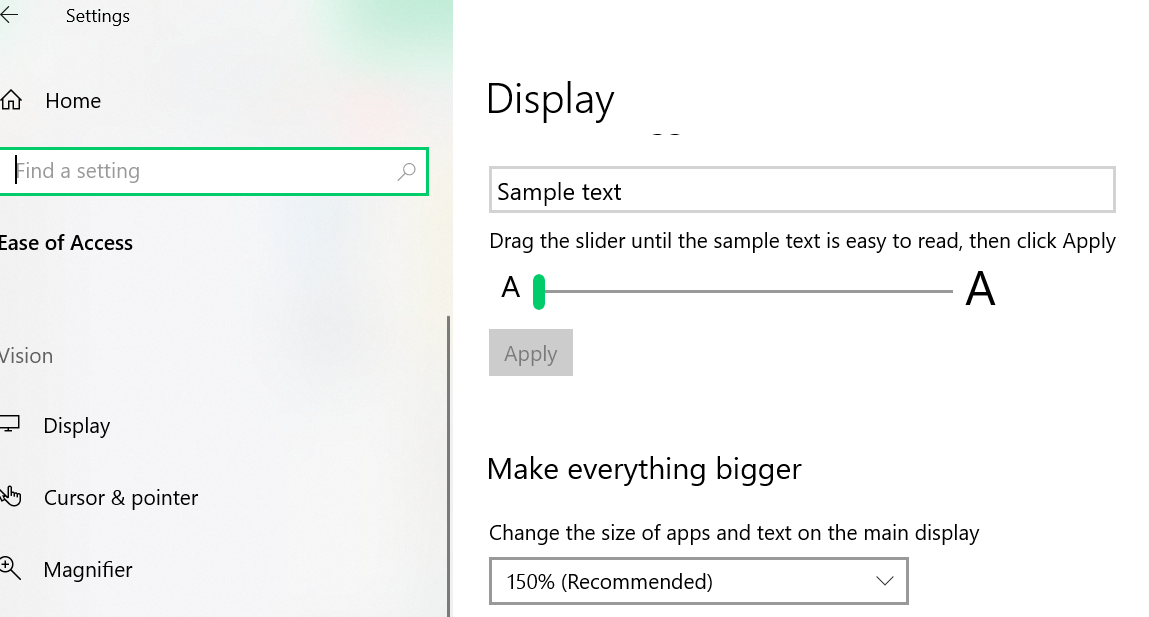Click the Display monitor icon in sidebar
This screenshot has height=617, width=1149.
(x=10, y=425)
